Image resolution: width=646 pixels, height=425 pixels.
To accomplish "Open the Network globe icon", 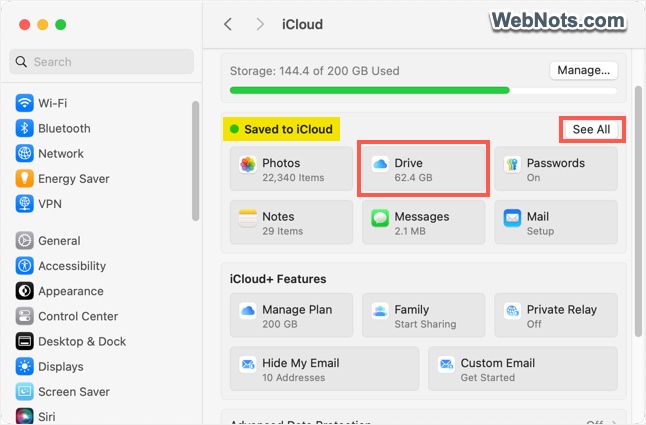I will point(24,153).
